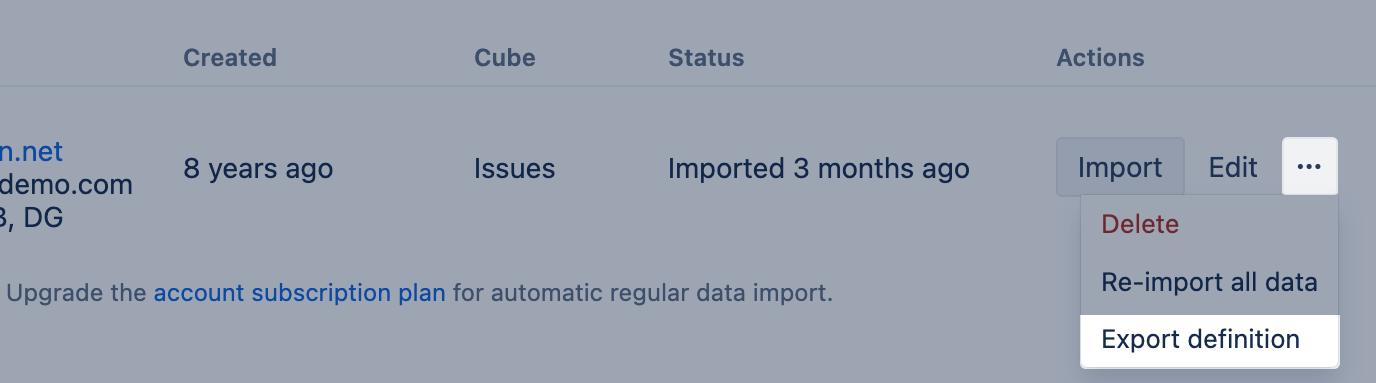Image resolution: width=1376 pixels, height=383 pixels.
Task: Click the 8 years ago created date
Action: coord(258,168)
